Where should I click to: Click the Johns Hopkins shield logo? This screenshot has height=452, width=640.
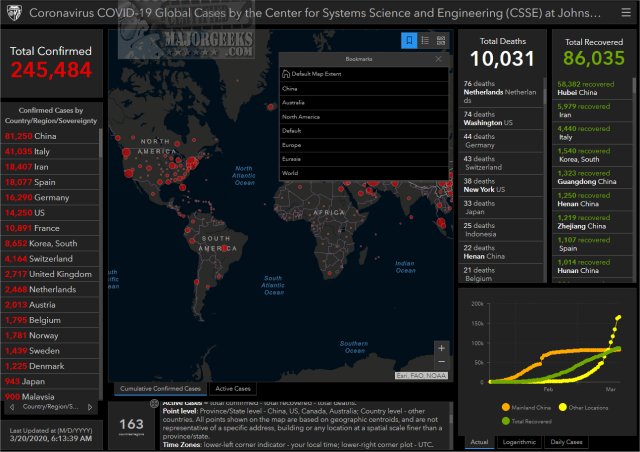point(15,13)
